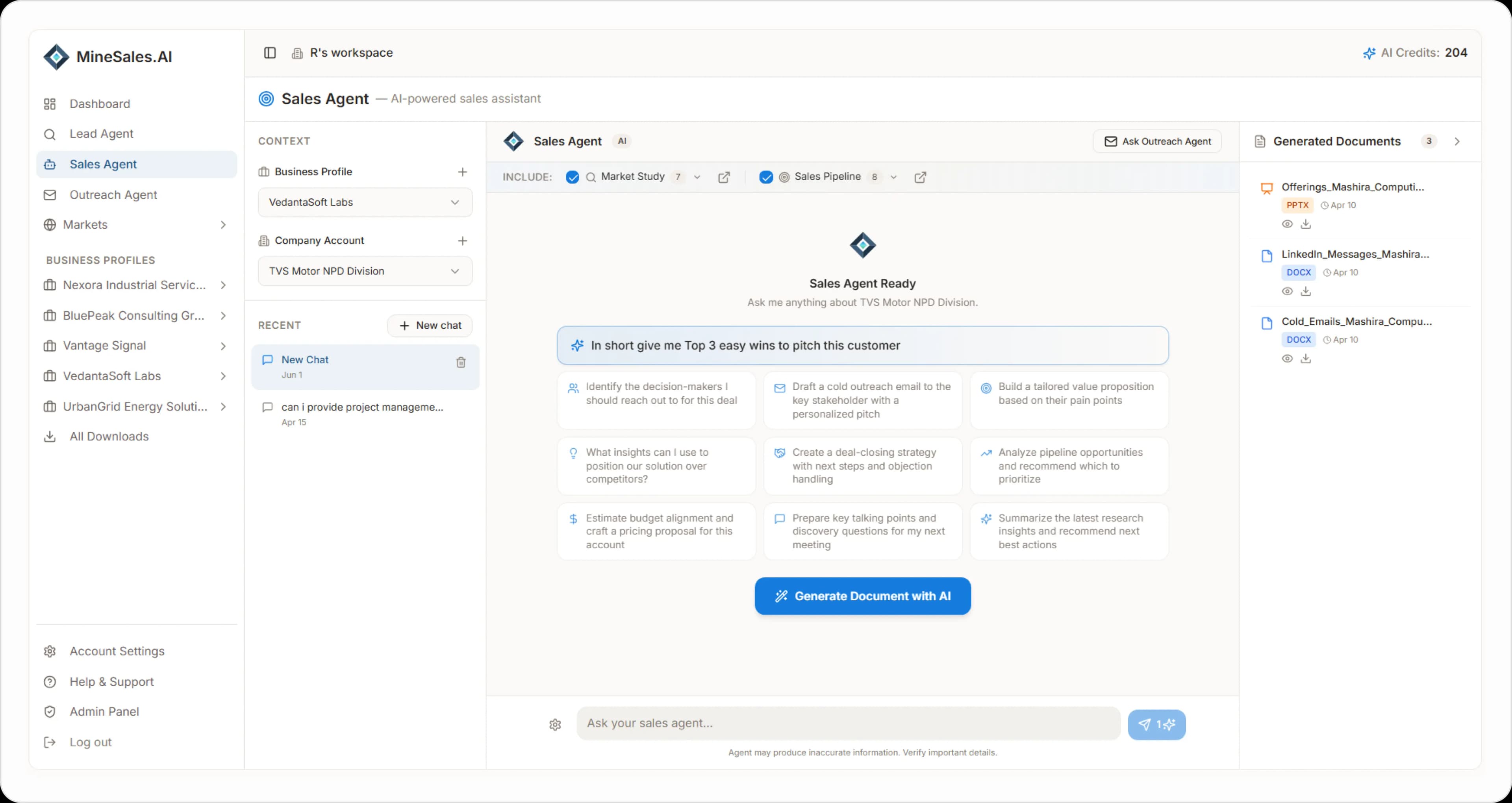Choose Identify the decision-makers prompt
1512x803 pixels.
tap(656, 400)
